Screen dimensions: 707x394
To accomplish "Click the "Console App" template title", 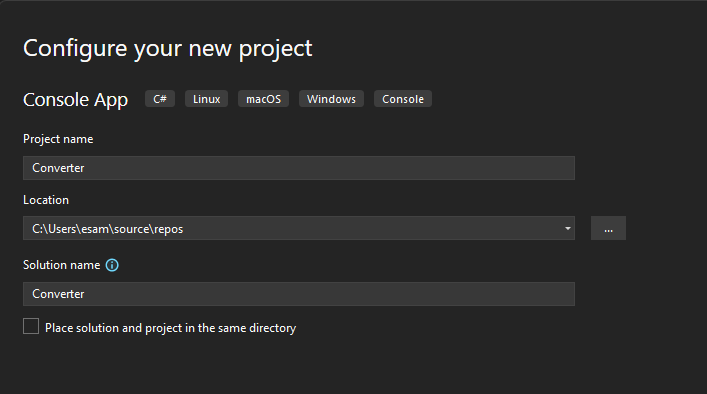I will (76, 100).
